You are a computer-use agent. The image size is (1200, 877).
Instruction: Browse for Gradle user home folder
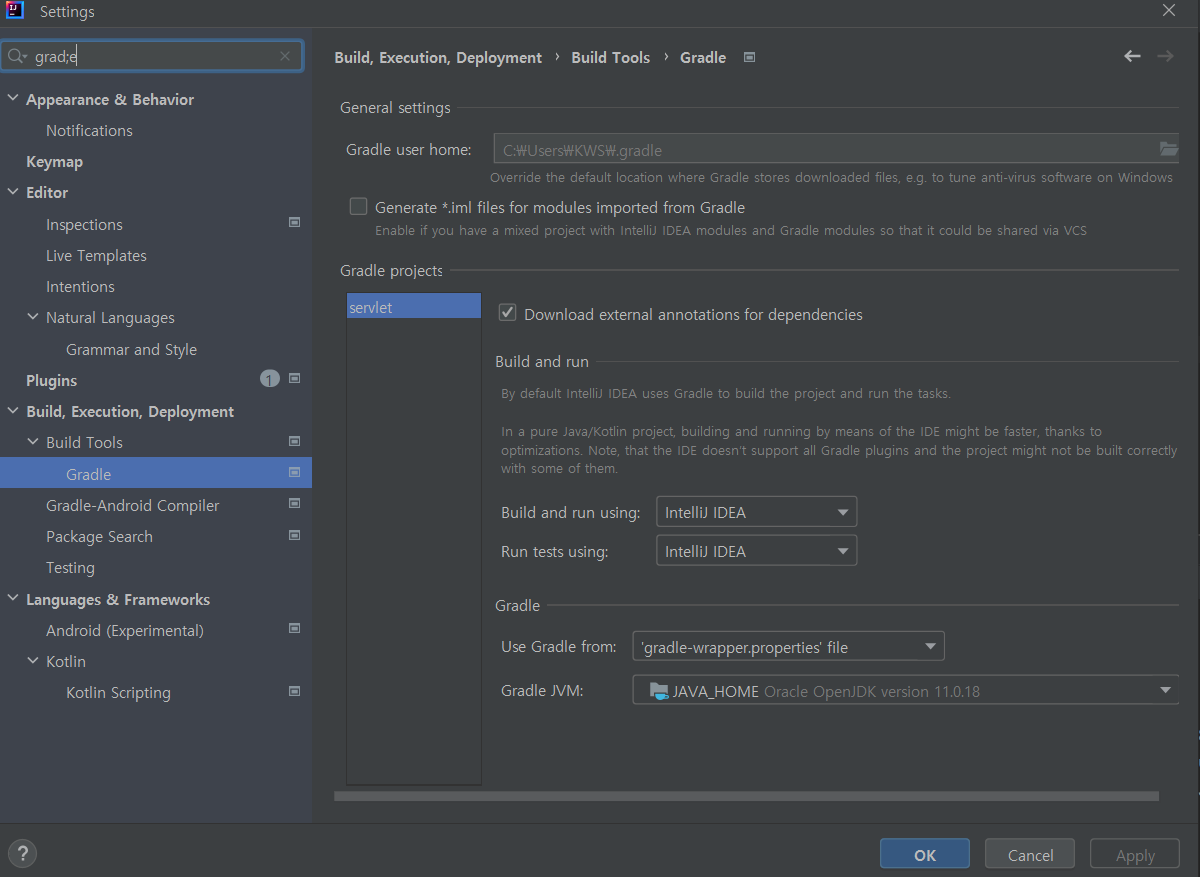coord(1168,149)
